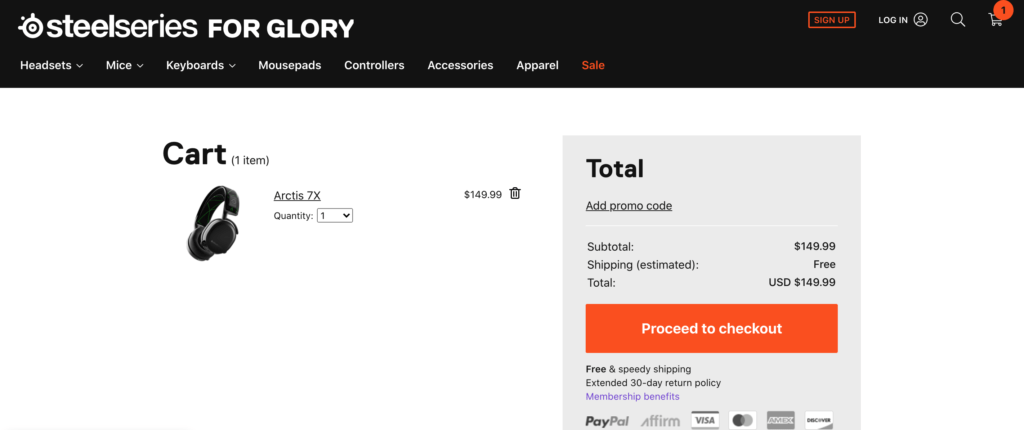This screenshot has width=1024, height=430.
Task: Open the shopping cart icon
Action: click(x=996, y=20)
